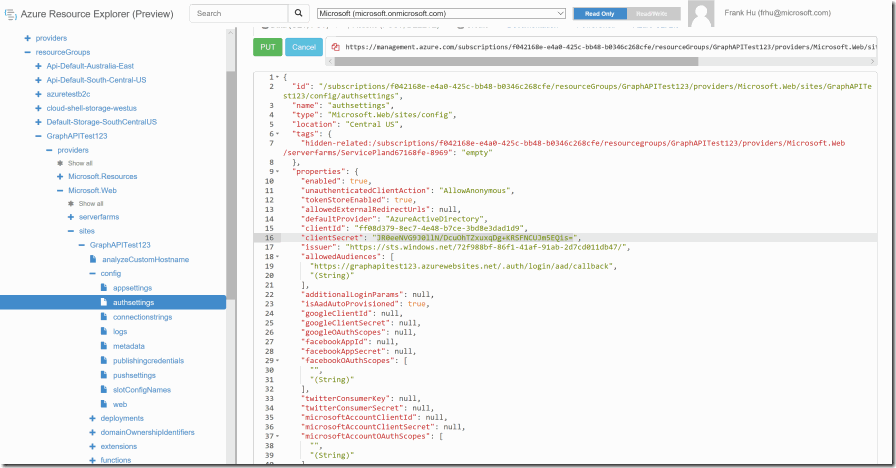Fold allowedAudiences array at line 18

[278, 257]
